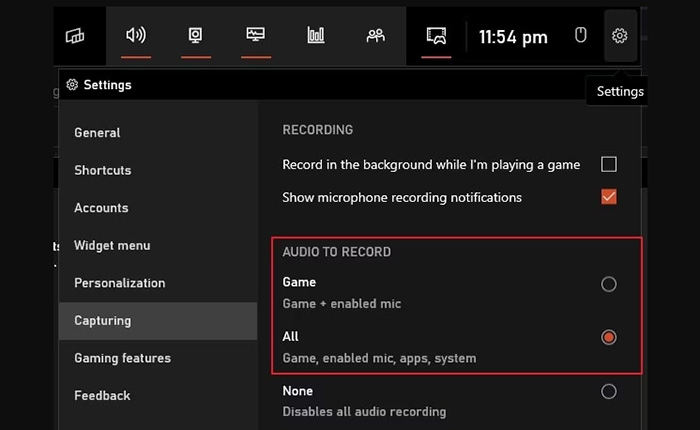Click the controller screen widget icon
The height and width of the screenshot is (430, 700).
tap(436, 36)
